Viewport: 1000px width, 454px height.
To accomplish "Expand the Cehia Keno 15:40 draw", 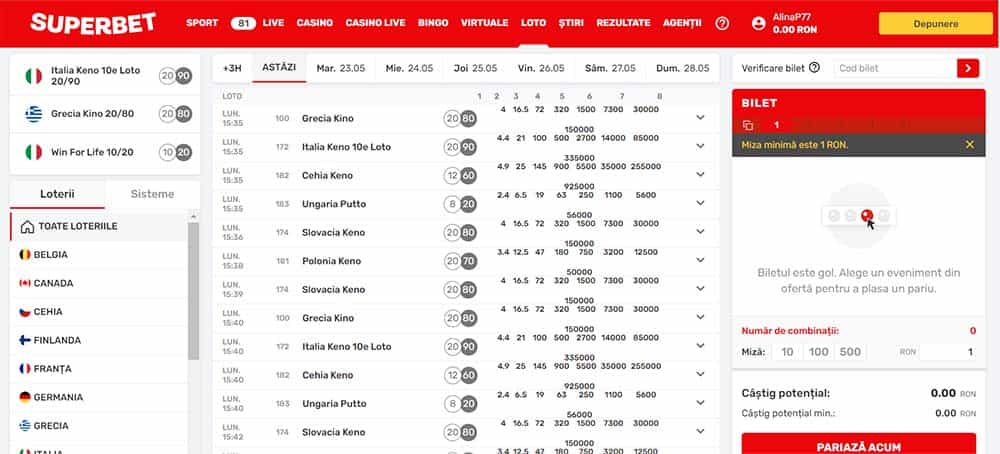I will [x=700, y=374].
